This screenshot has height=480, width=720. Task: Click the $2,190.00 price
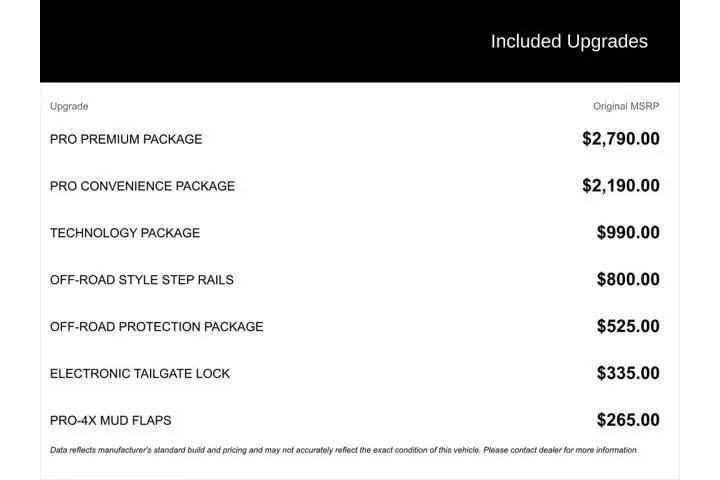click(x=620, y=186)
